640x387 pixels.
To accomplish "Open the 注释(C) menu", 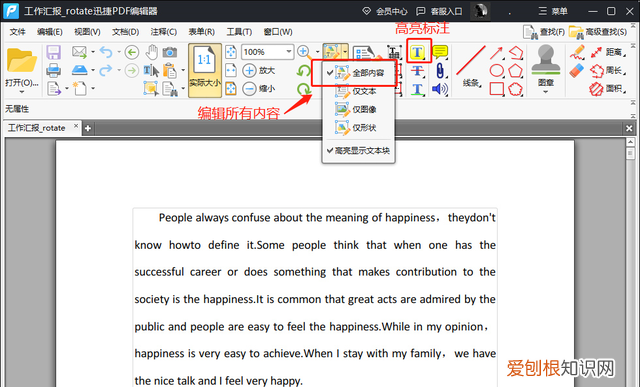I will (164, 32).
